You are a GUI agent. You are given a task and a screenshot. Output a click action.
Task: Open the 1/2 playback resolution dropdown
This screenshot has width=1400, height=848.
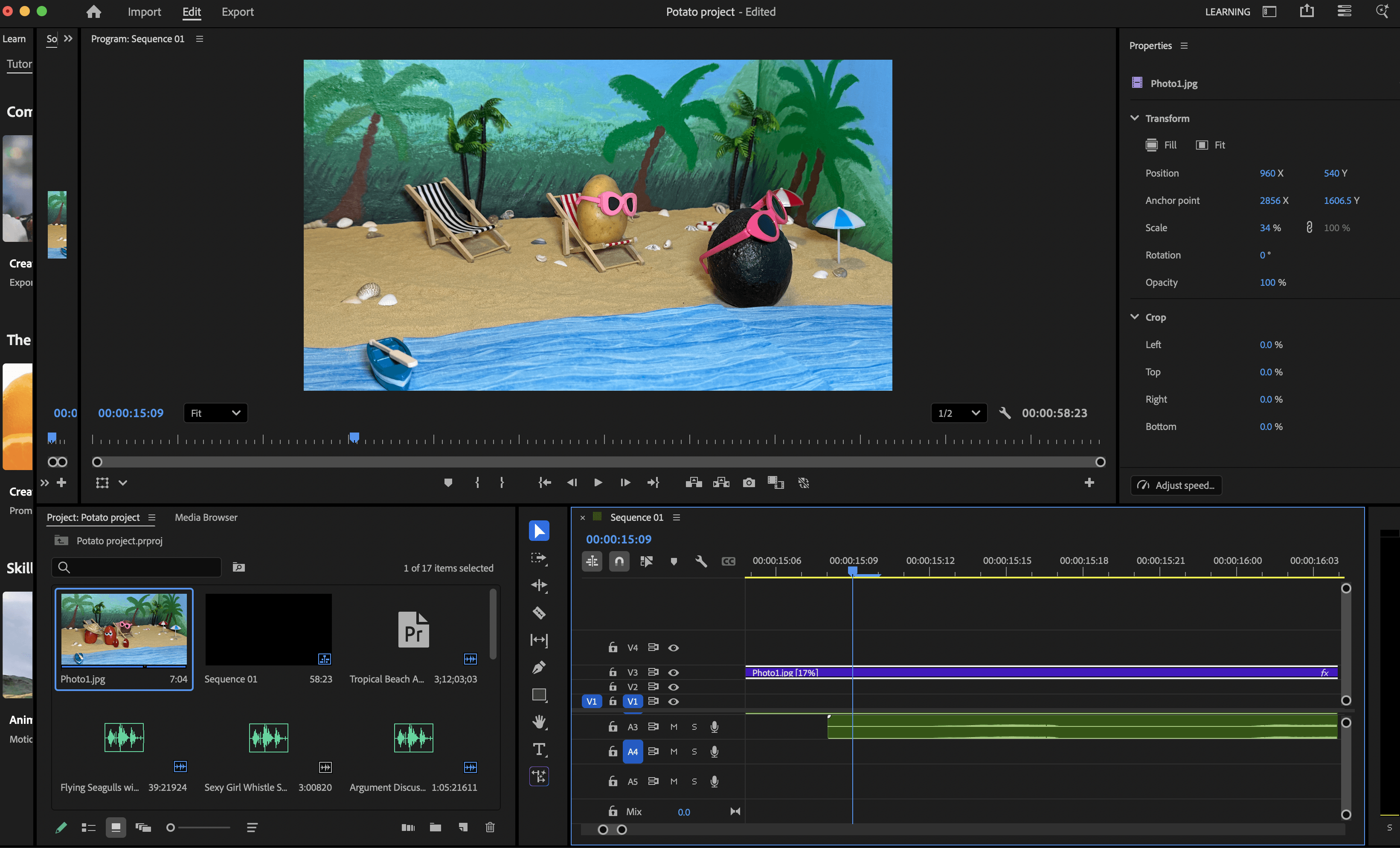[959, 413]
